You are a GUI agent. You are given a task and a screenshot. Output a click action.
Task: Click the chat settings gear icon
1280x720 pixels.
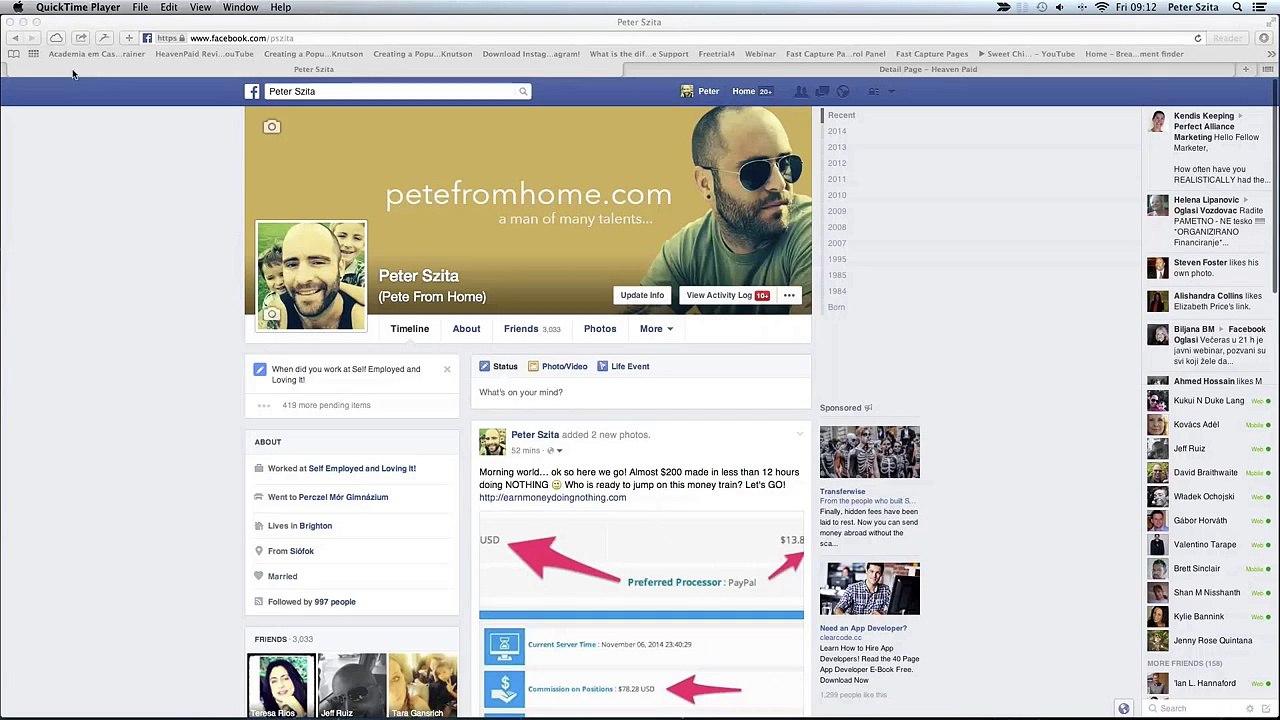point(1250,708)
